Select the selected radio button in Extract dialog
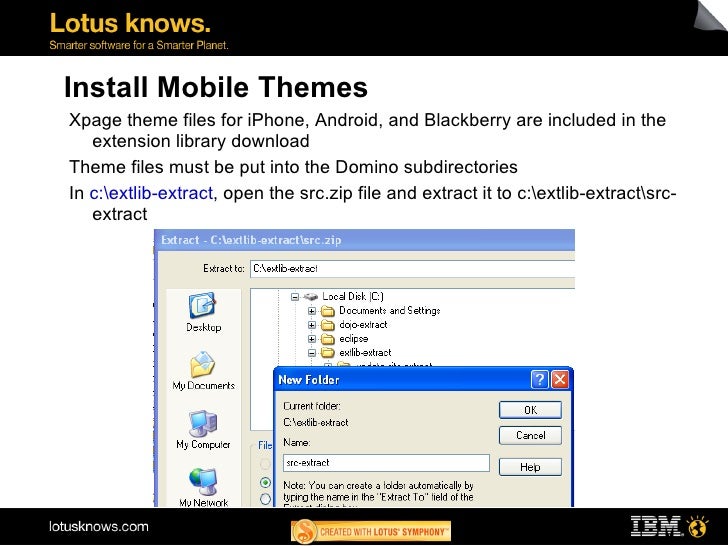Image resolution: width=728 pixels, height=546 pixels. click(x=266, y=482)
